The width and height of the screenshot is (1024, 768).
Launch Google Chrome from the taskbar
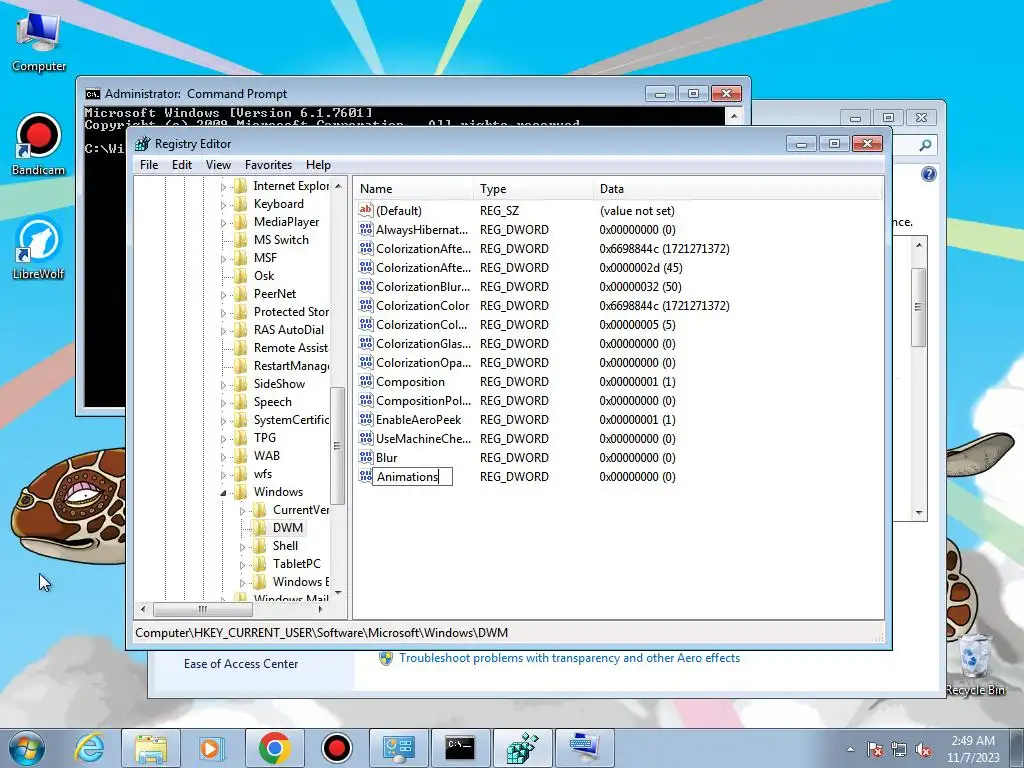click(x=274, y=748)
